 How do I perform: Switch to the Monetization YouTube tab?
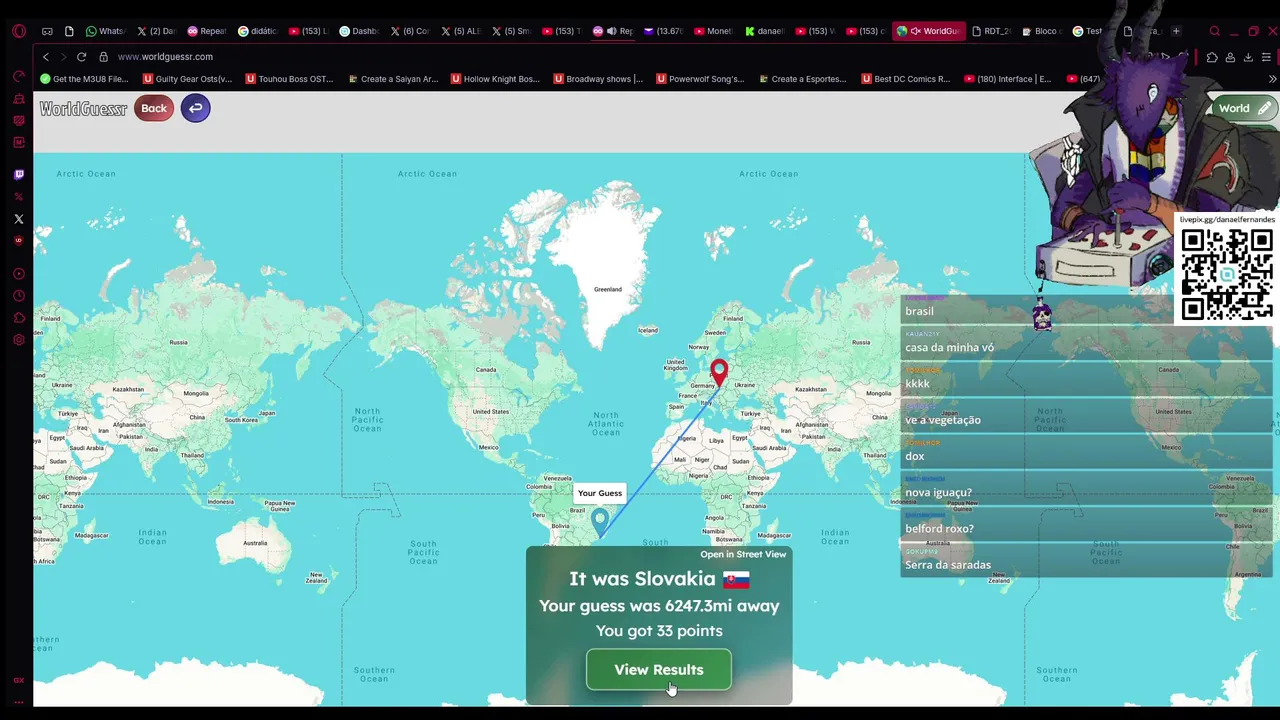click(x=714, y=31)
